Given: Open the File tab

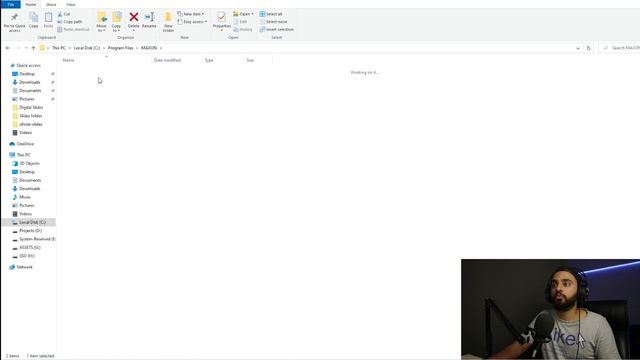Looking at the screenshot, I should pos(11,4).
